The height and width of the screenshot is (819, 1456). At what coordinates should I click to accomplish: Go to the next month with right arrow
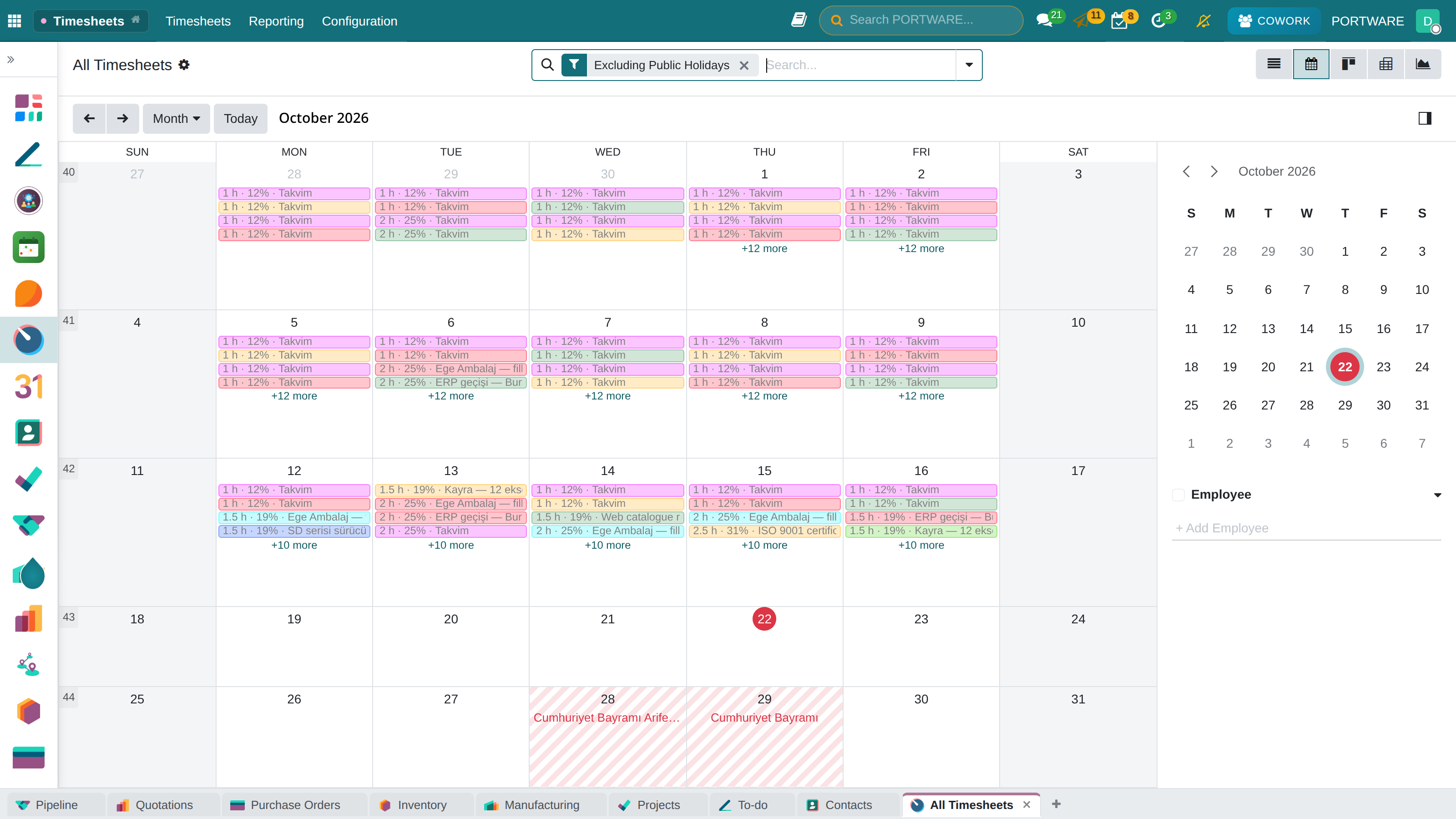pos(123,118)
